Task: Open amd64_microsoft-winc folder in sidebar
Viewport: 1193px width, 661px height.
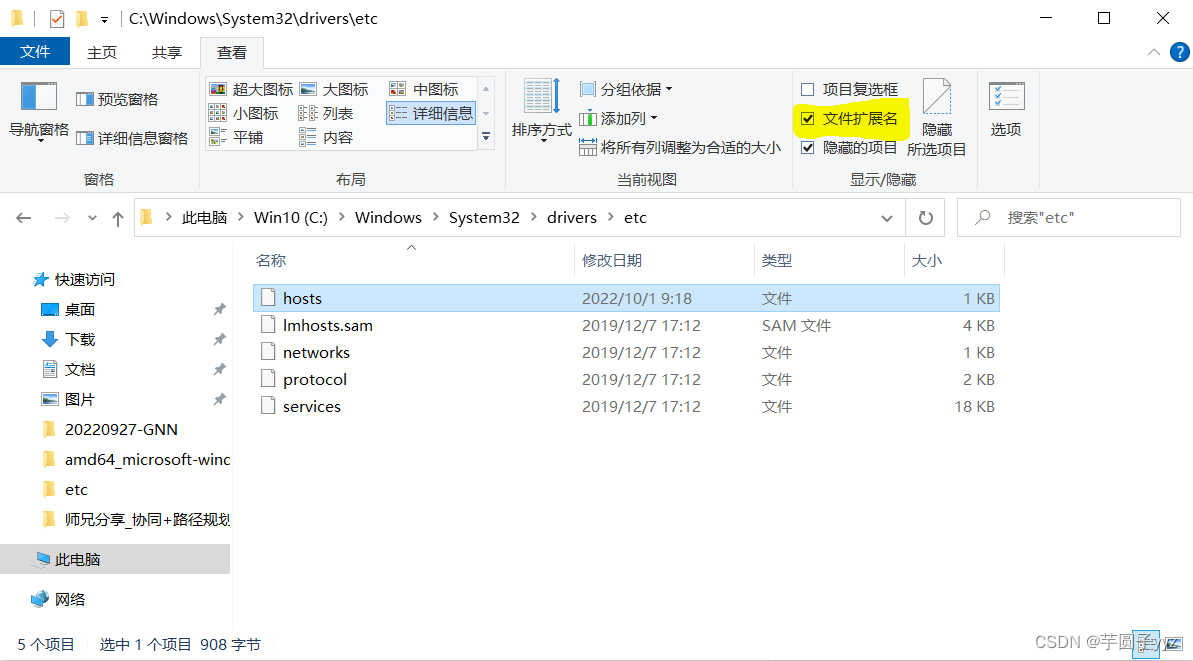Action: coord(135,459)
